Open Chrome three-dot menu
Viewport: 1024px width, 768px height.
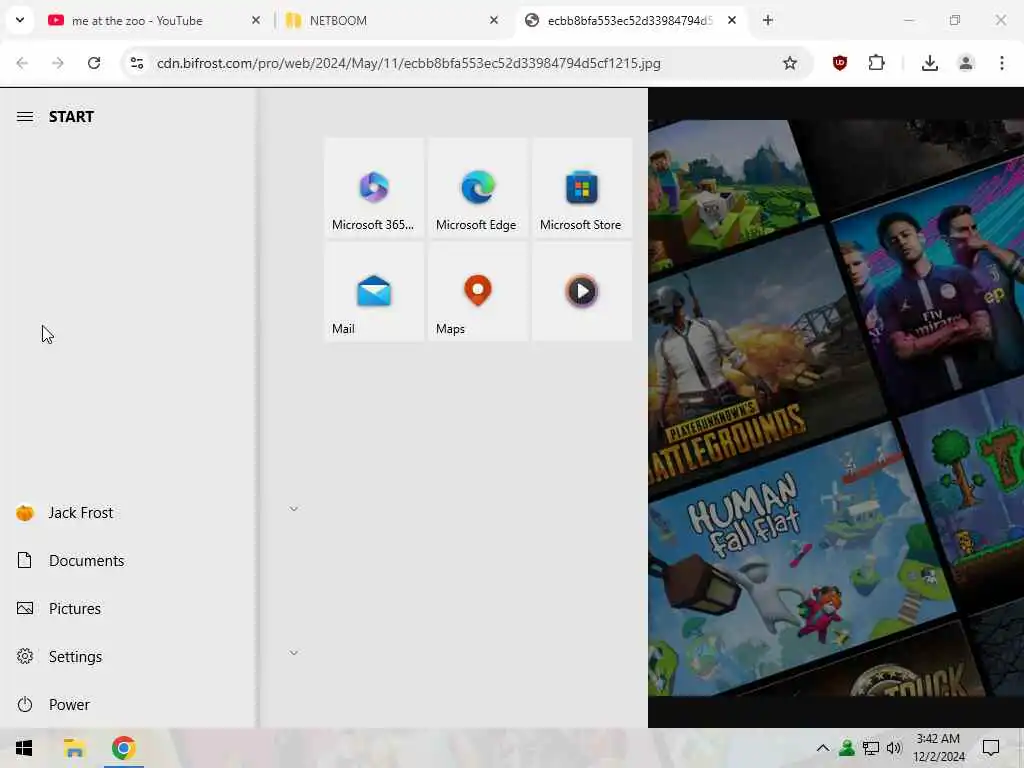click(1002, 63)
